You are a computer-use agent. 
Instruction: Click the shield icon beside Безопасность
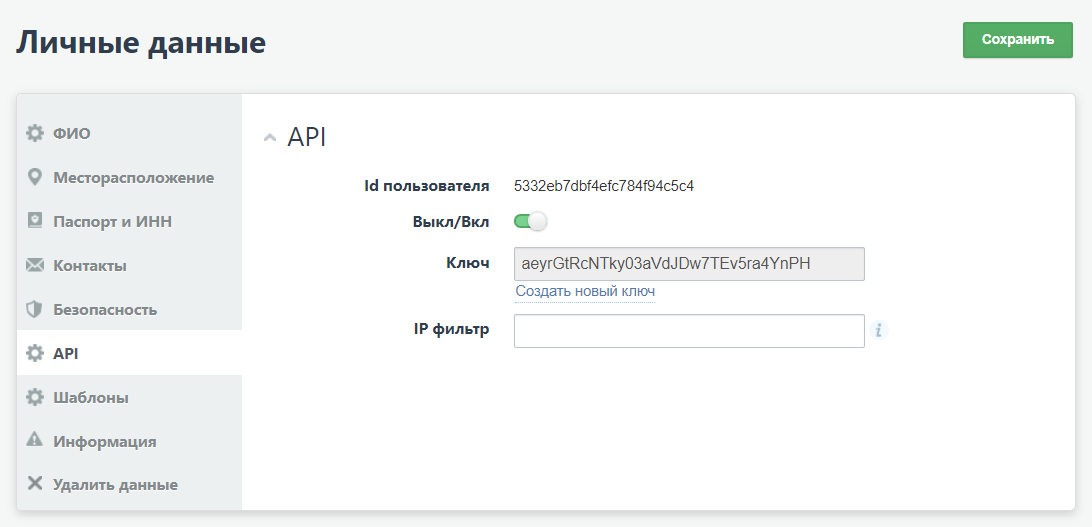(35, 309)
